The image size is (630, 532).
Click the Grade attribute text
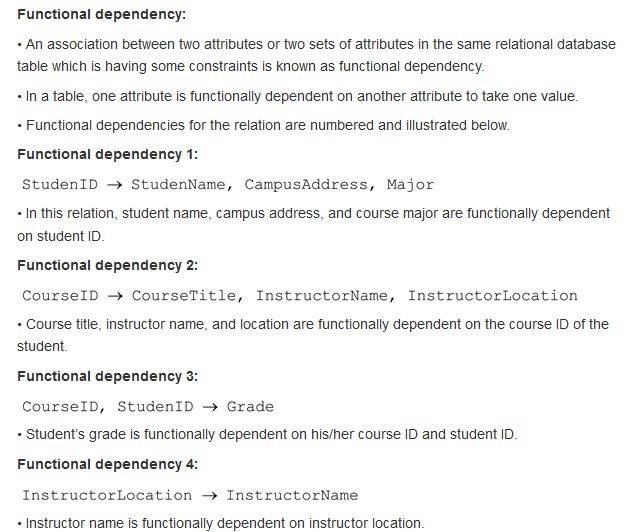tap(250, 407)
